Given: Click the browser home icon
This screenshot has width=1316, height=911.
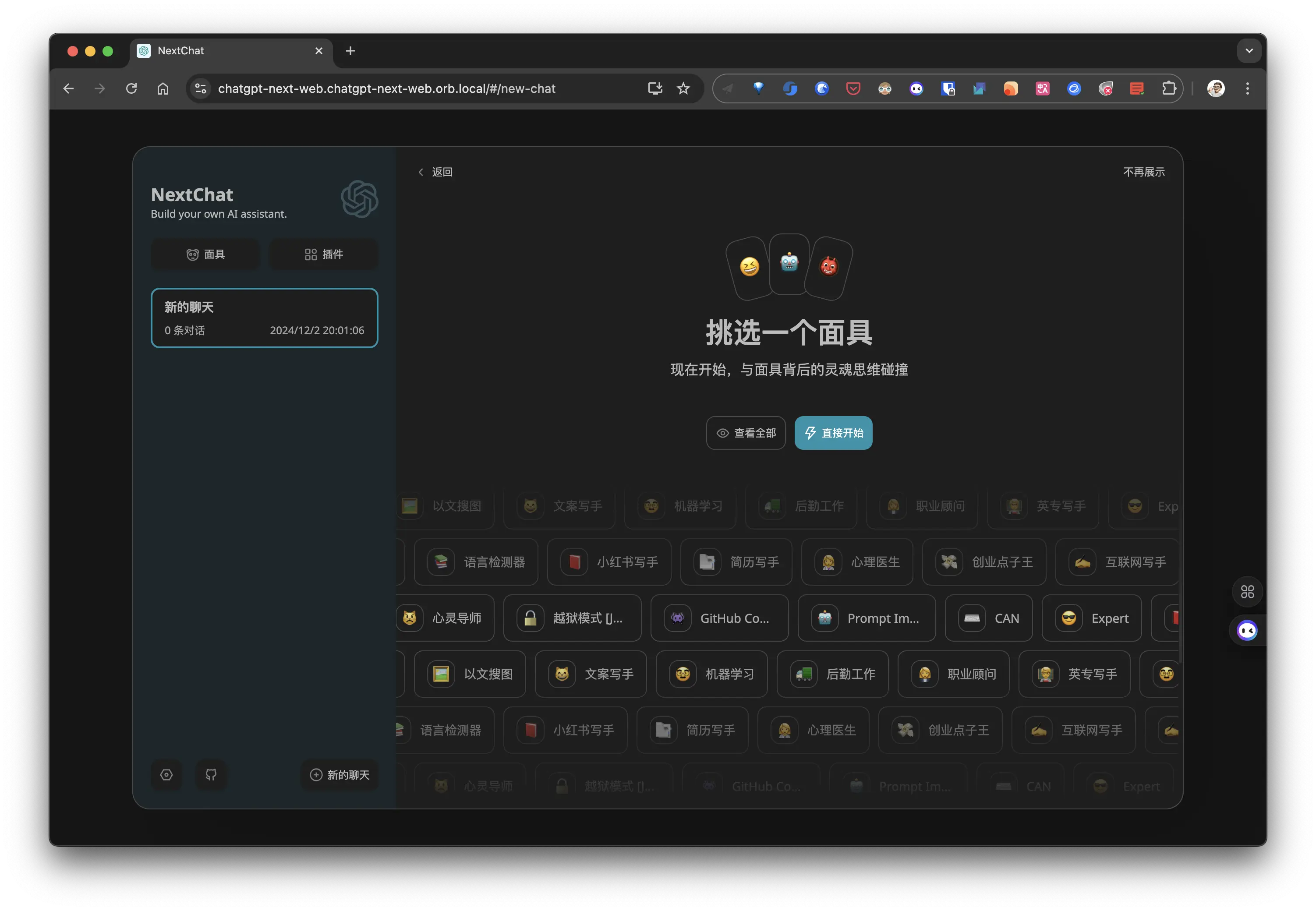Looking at the screenshot, I should 162,88.
